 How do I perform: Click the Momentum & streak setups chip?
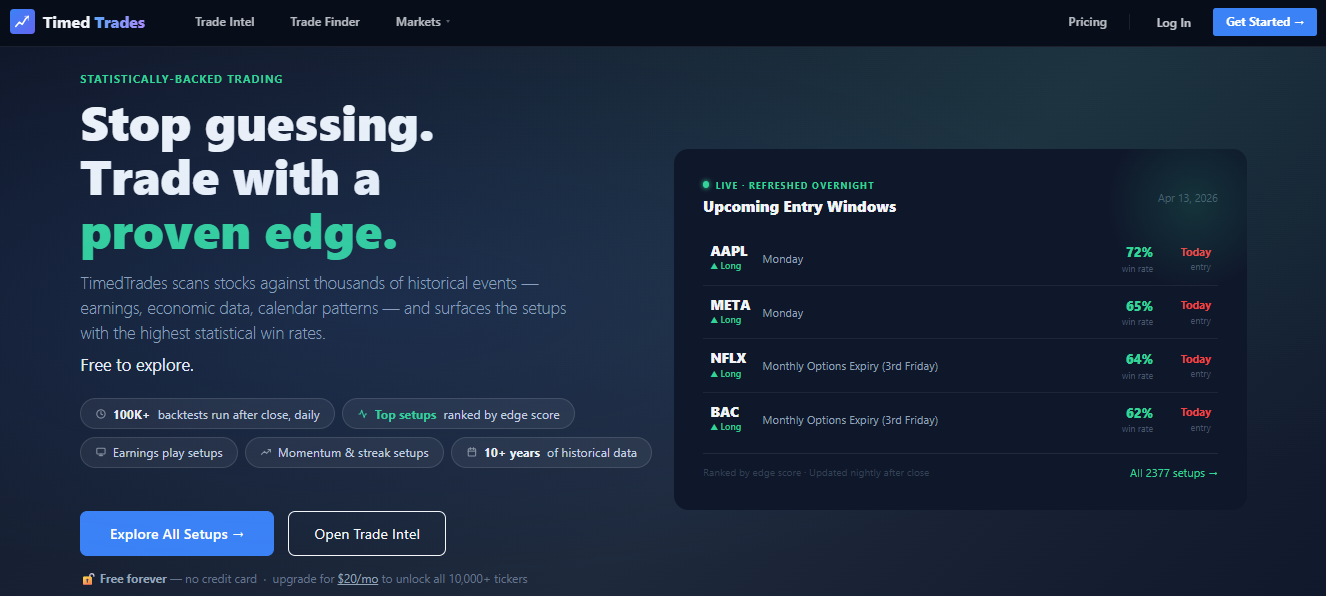345,453
